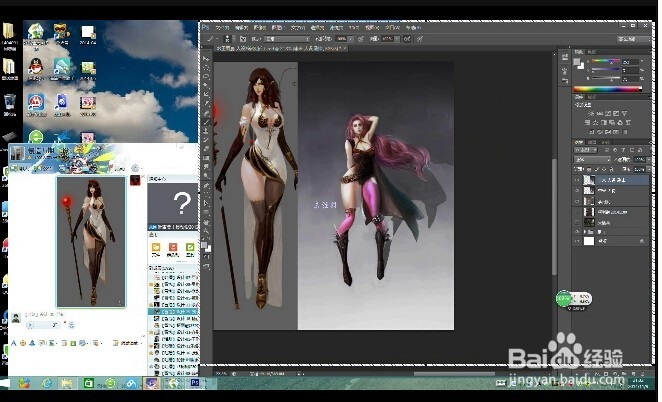Select the Crop tool

(x=207, y=94)
